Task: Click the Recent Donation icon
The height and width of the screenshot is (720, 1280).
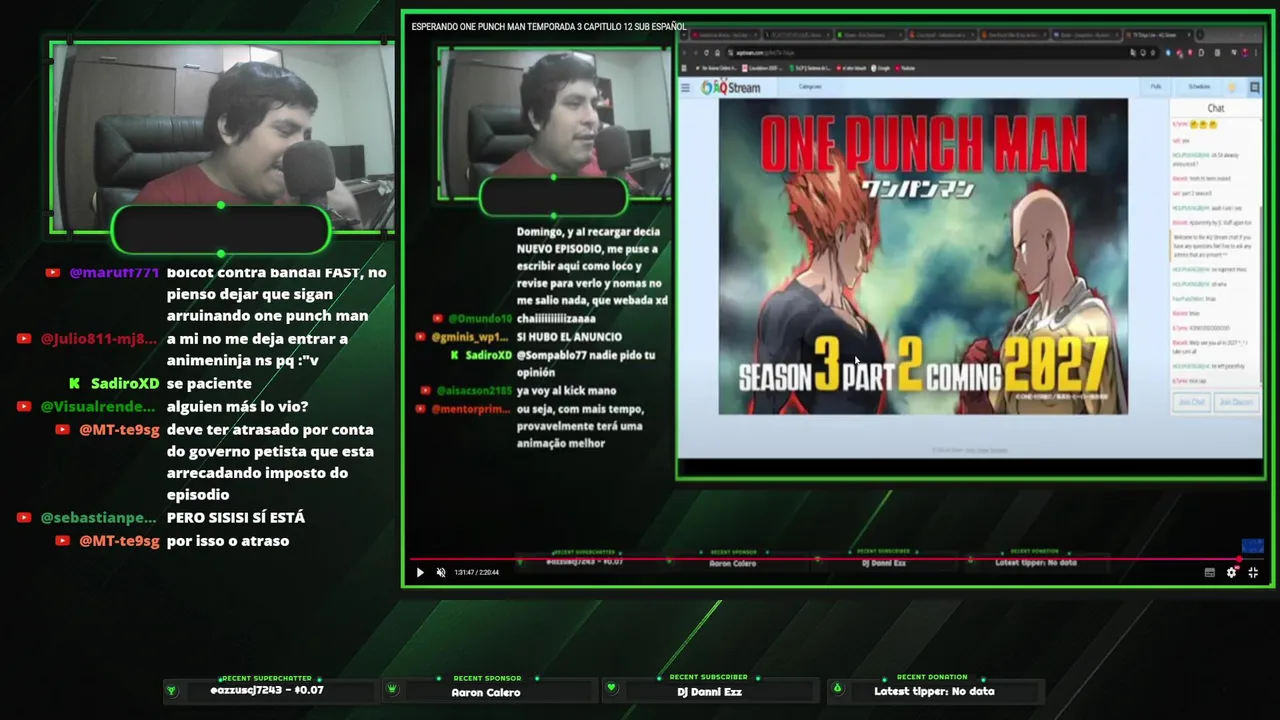Action: coord(838,688)
